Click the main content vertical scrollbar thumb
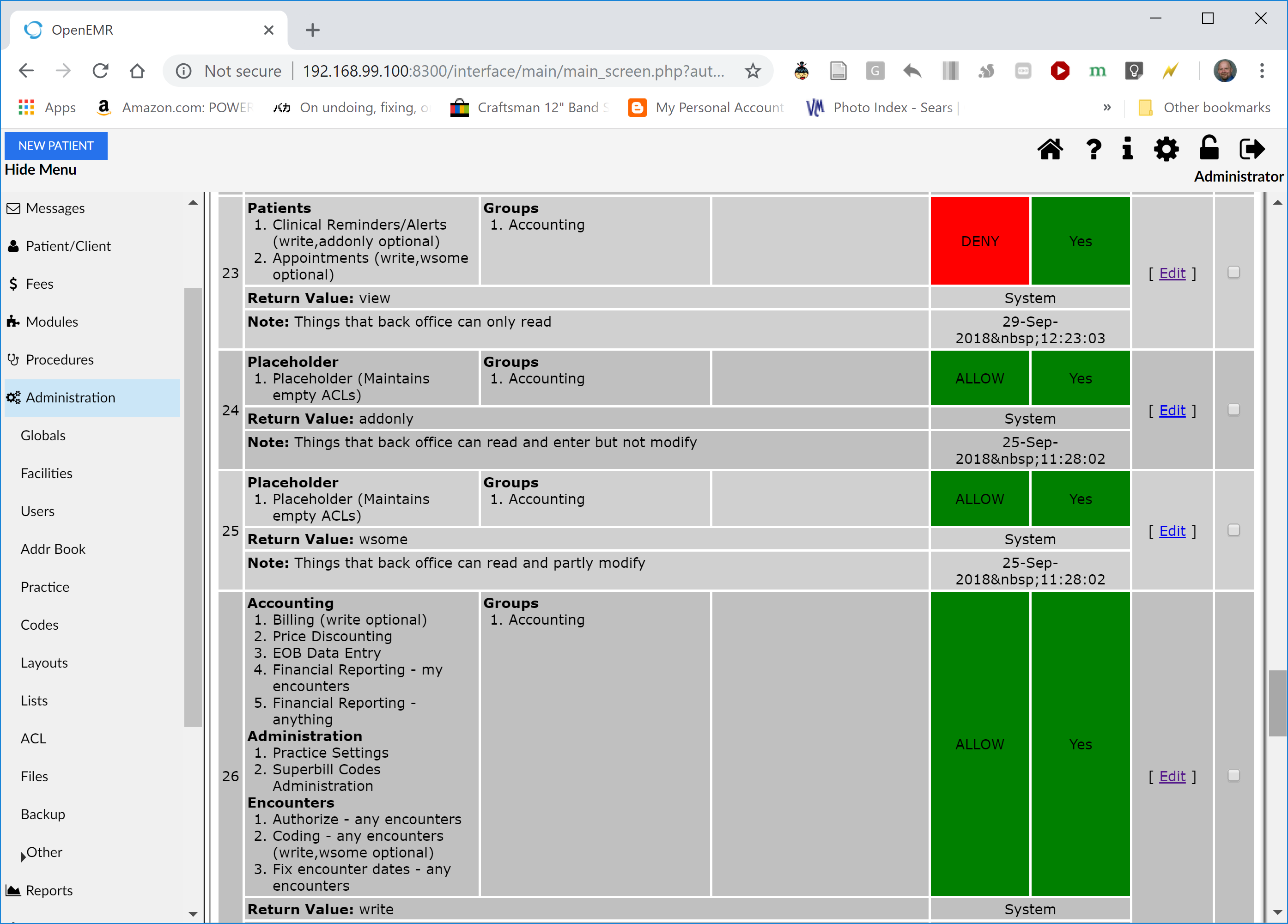 [x=1277, y=703]
